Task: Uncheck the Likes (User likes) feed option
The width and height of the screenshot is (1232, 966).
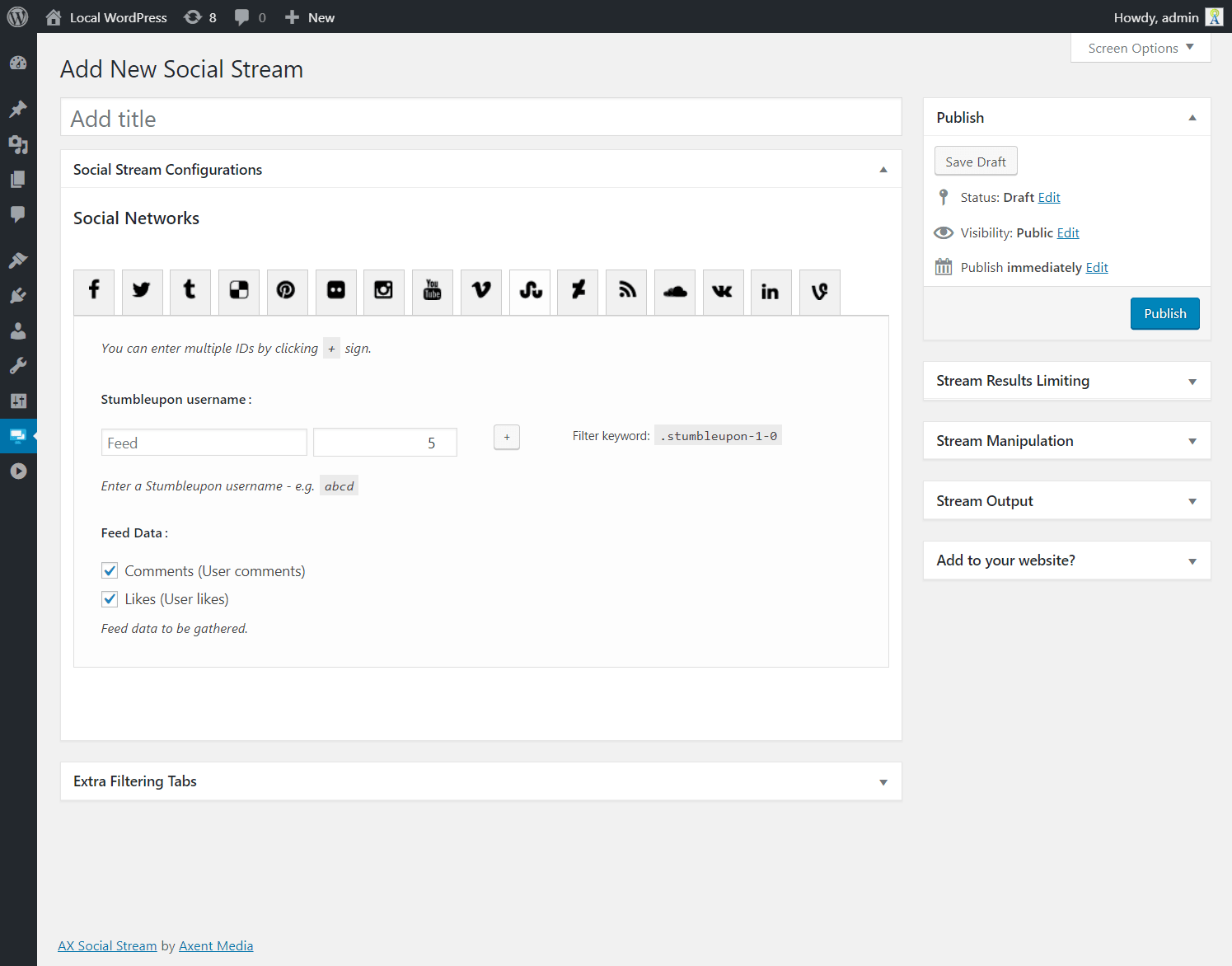Action: pyautogui.click(x=110, y=598)
